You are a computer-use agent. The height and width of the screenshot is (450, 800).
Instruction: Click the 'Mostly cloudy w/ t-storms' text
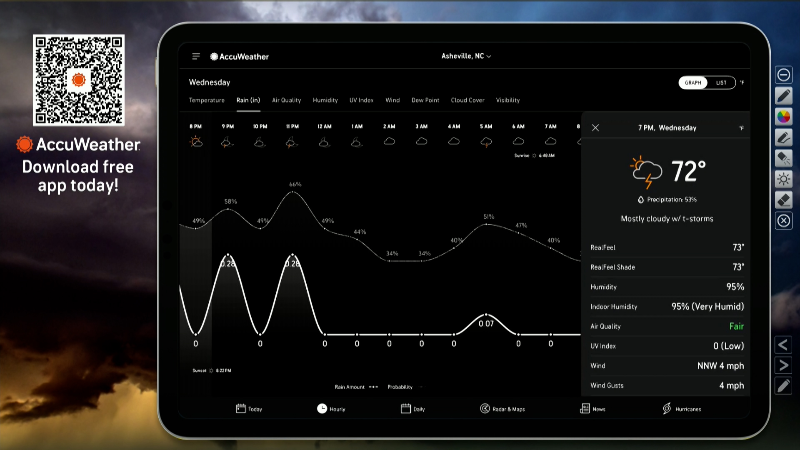coord(667,218)
